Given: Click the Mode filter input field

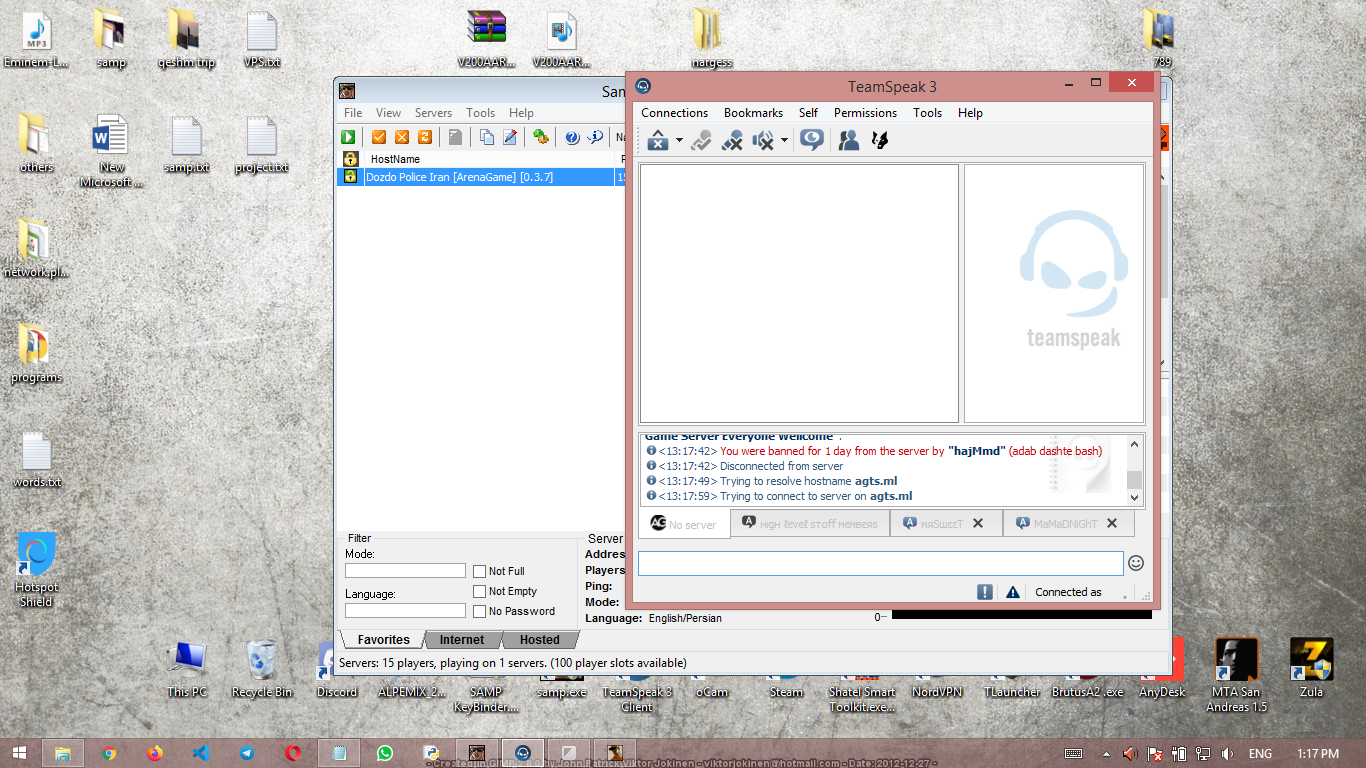Looking at the screenshot, I should (405, 571).
